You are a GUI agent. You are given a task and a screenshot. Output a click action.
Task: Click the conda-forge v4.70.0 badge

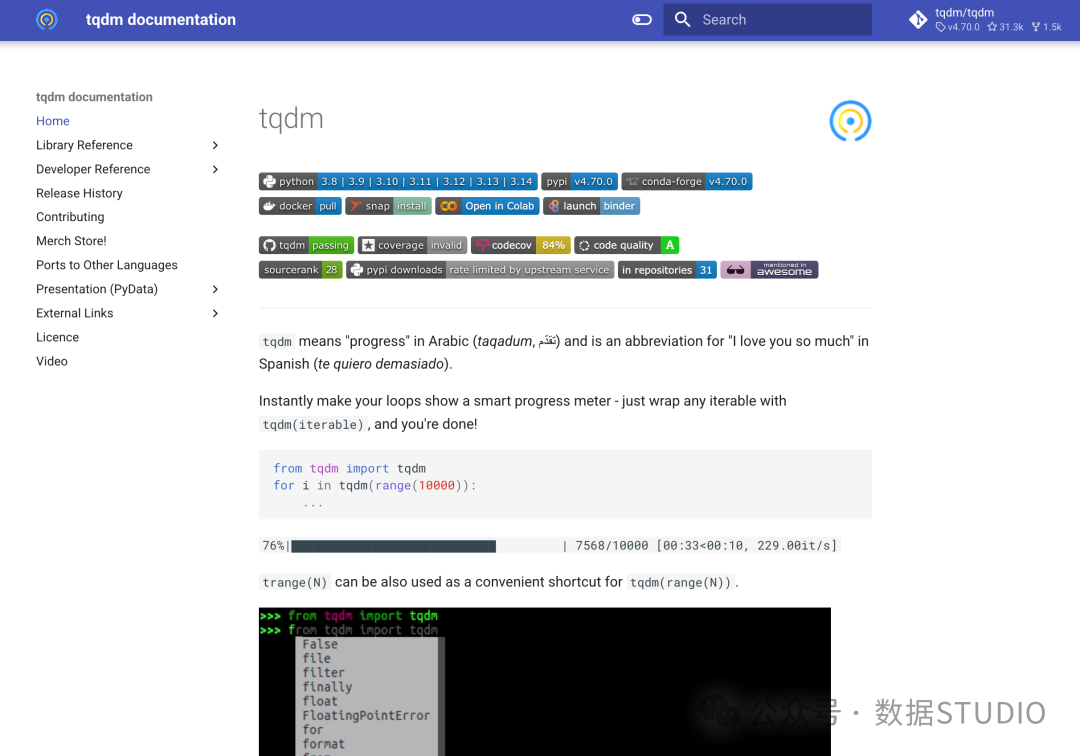click(x=687, y=182)
